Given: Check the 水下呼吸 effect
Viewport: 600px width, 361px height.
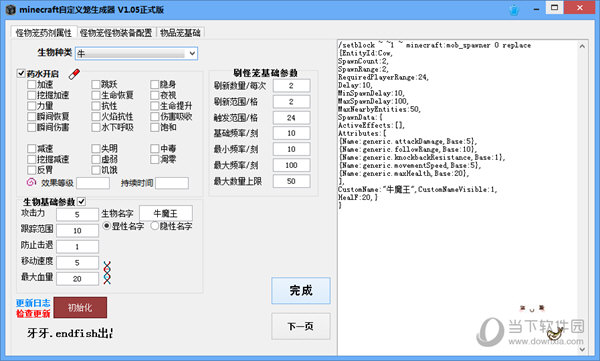Looking at the screenshot, I should 96,127.
